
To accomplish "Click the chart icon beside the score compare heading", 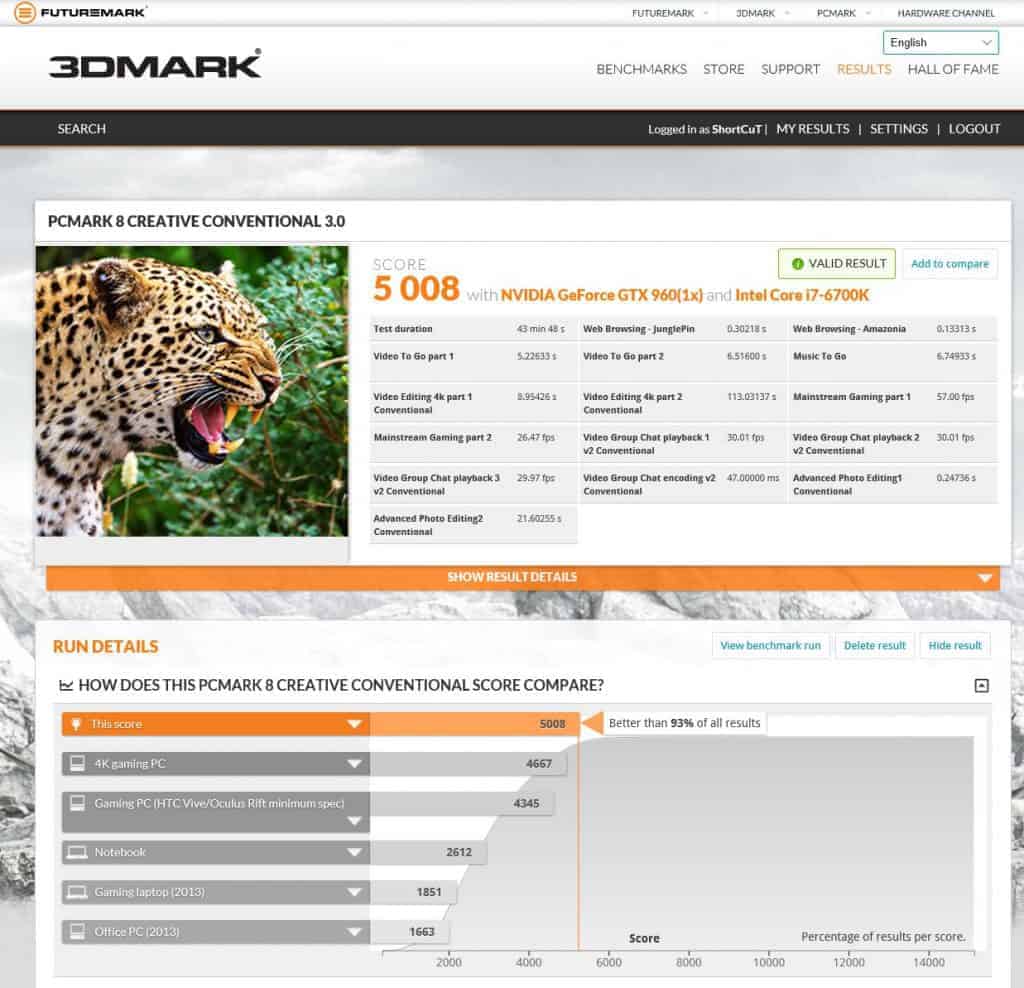I will pos(62,685).
